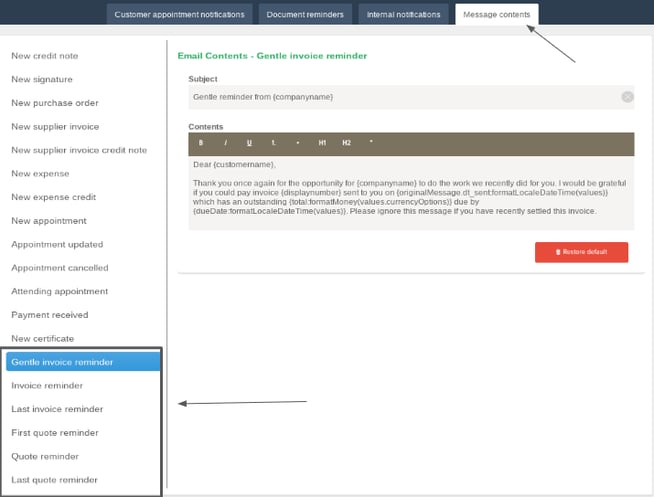
Task: Open New supplier invoice template
Action: click(55, 127)
